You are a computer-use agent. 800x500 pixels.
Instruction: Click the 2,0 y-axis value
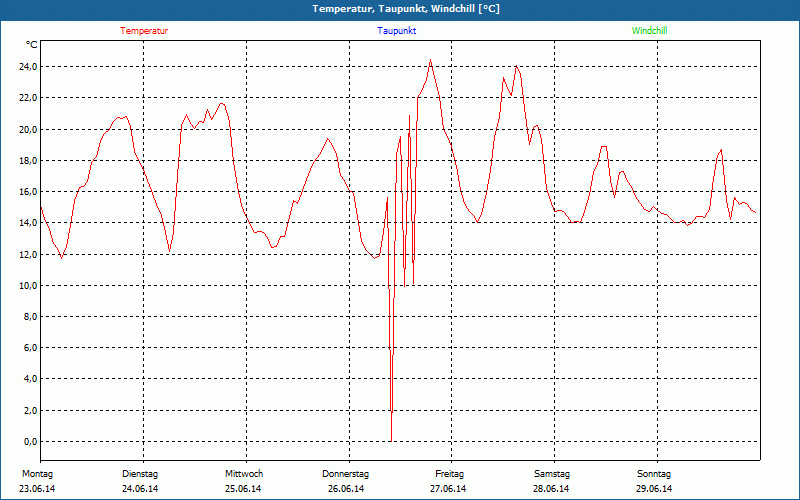coord(33,411)
